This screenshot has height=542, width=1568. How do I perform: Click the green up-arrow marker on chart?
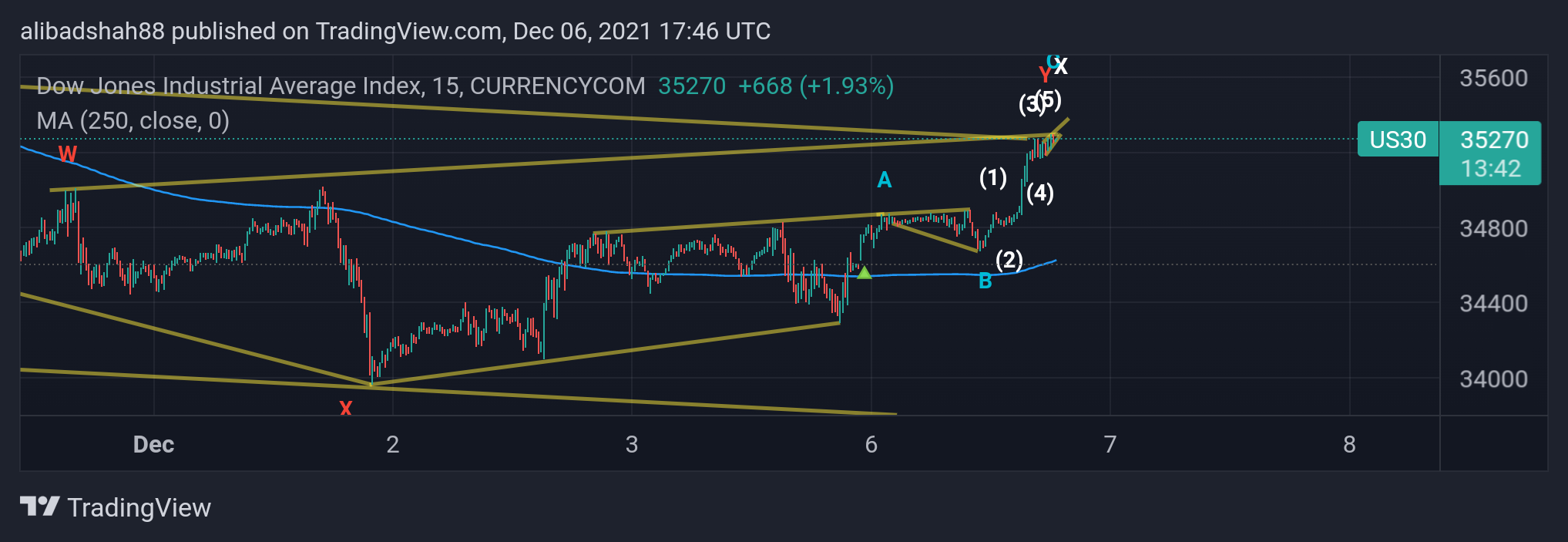(x=864, y=272)
